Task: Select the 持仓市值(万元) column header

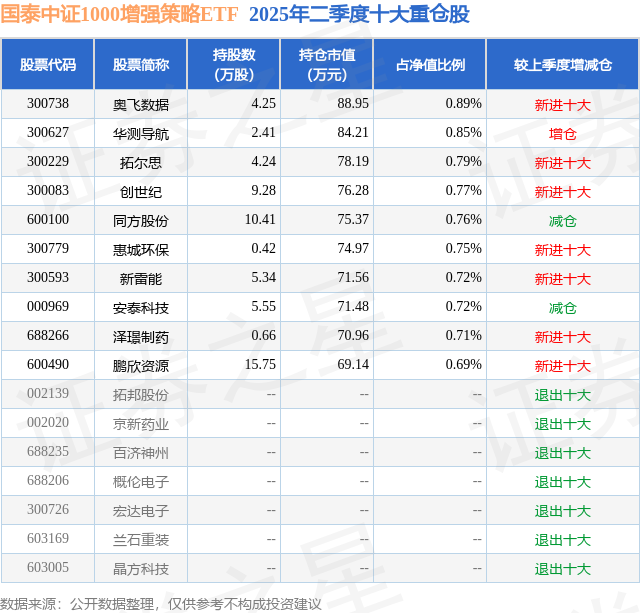Action: pos(327,64)
